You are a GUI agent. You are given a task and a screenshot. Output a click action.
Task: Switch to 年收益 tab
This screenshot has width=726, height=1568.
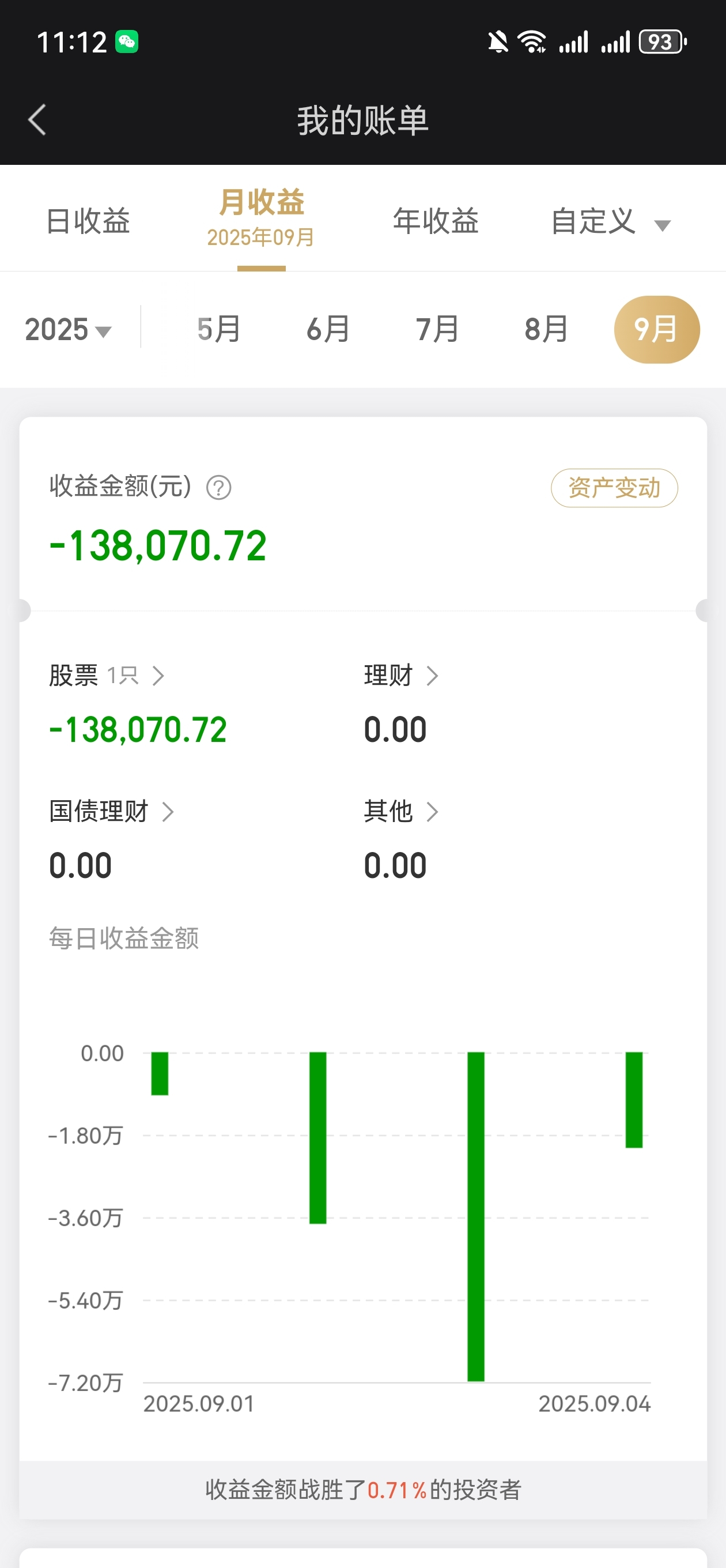[436, 220]
